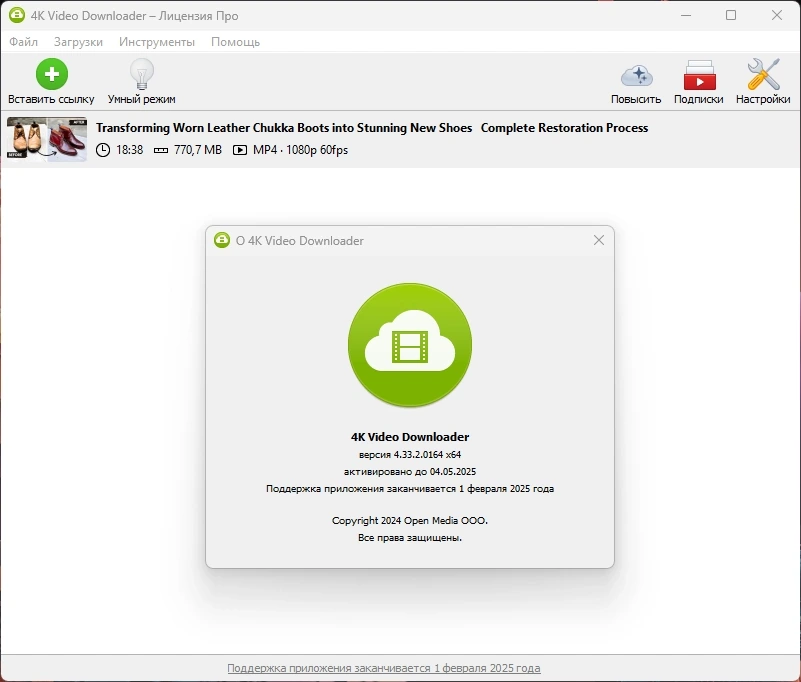Click the file size icon beside 770,7 MB

pyautogui.click(x=161, y=150)
